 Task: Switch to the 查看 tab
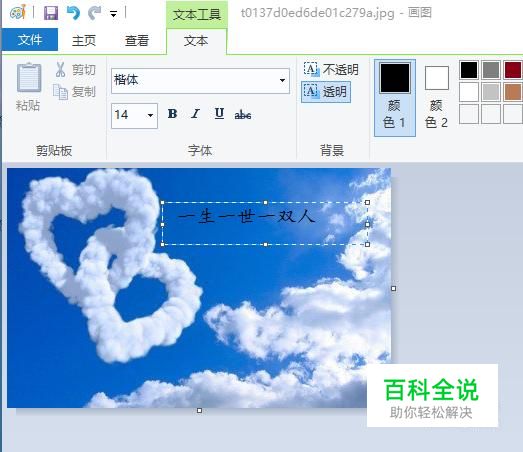[137, 40]
